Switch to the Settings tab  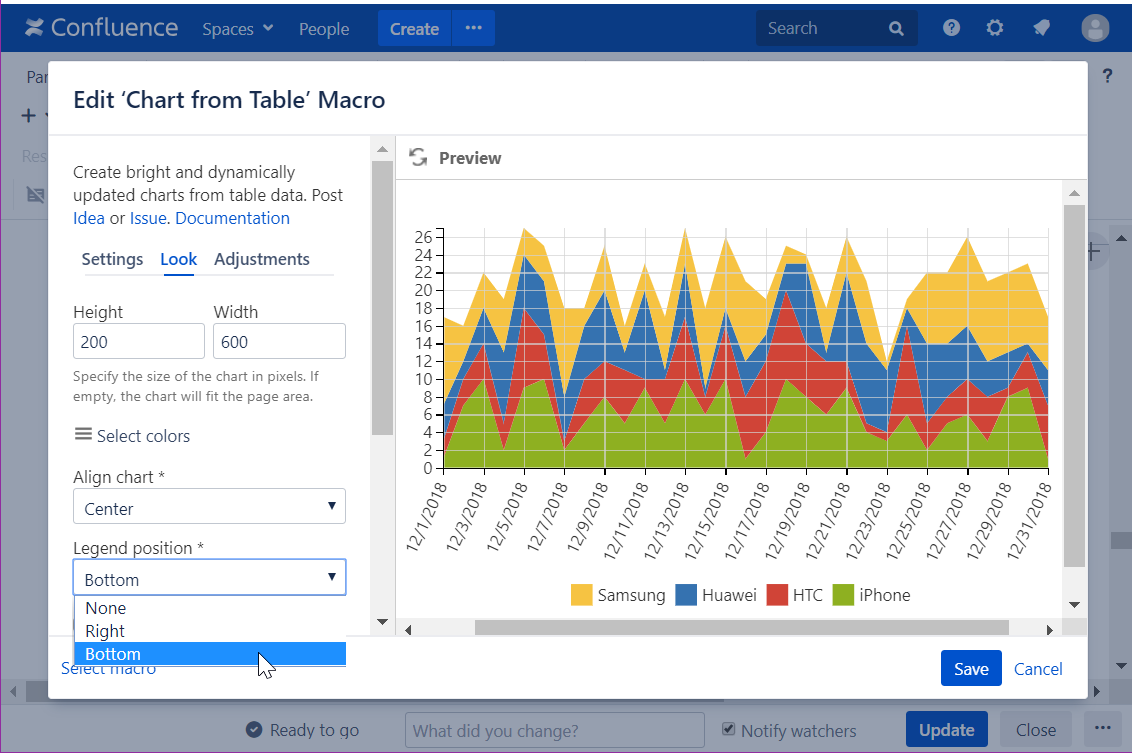pyautogui.click(x=112, y=259)
